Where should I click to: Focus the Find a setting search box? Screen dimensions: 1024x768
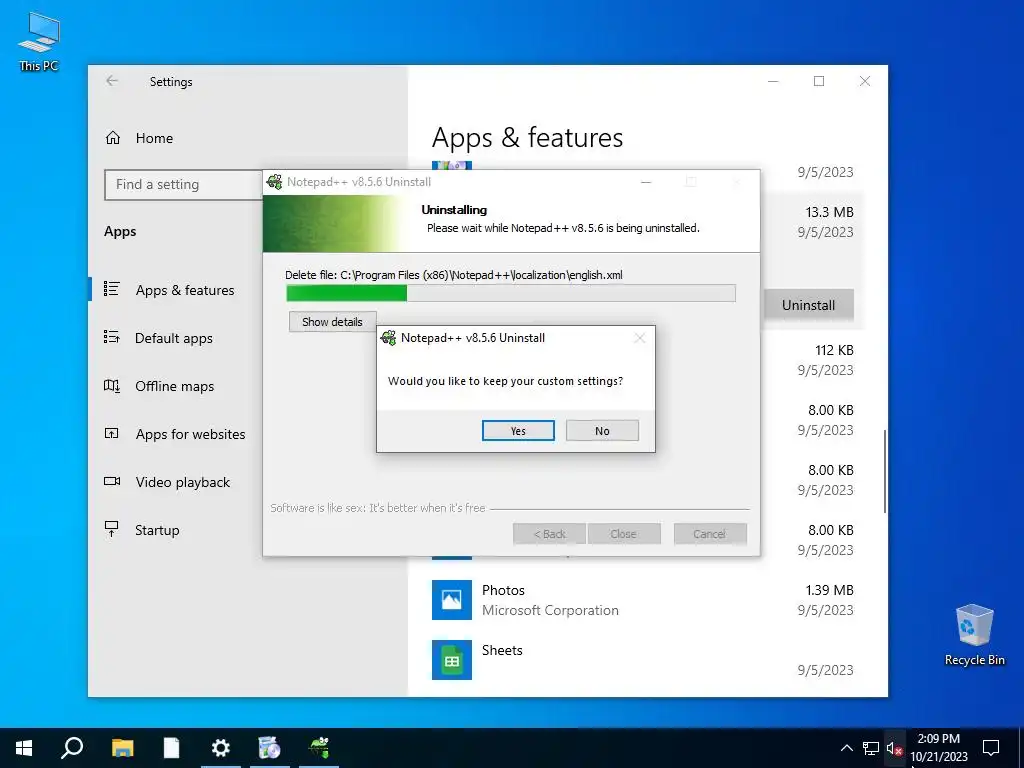tap(183, 185)
